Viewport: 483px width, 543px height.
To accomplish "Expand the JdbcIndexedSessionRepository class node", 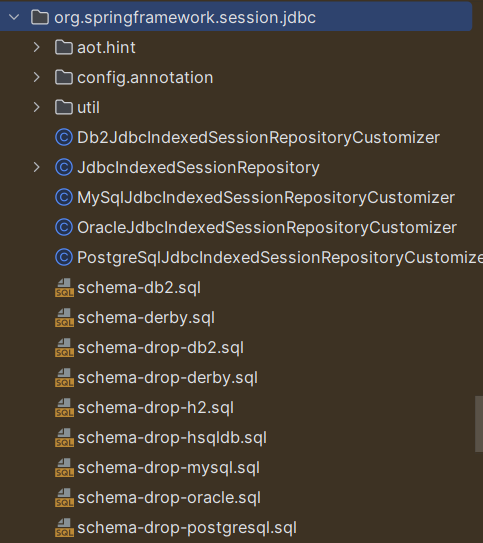I will (x=37, y=168).
